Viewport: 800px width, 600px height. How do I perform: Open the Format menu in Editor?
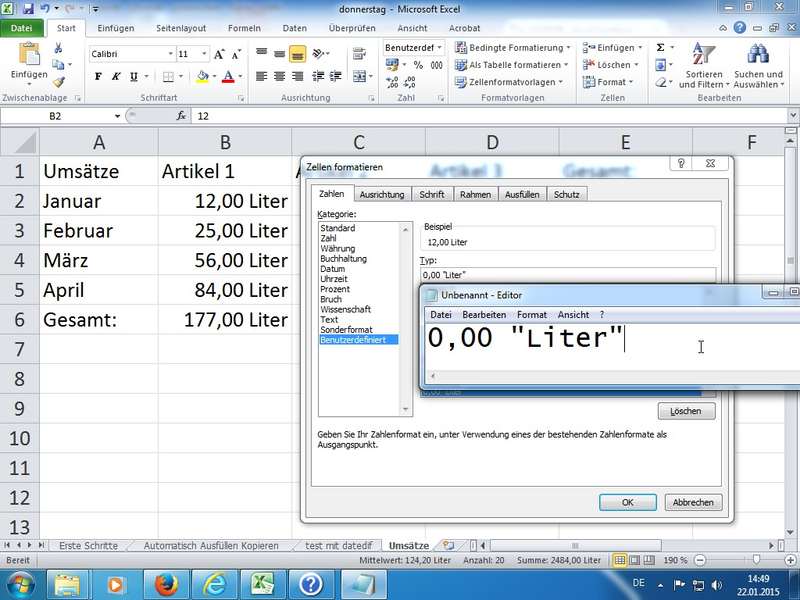(x=531, y=314)
